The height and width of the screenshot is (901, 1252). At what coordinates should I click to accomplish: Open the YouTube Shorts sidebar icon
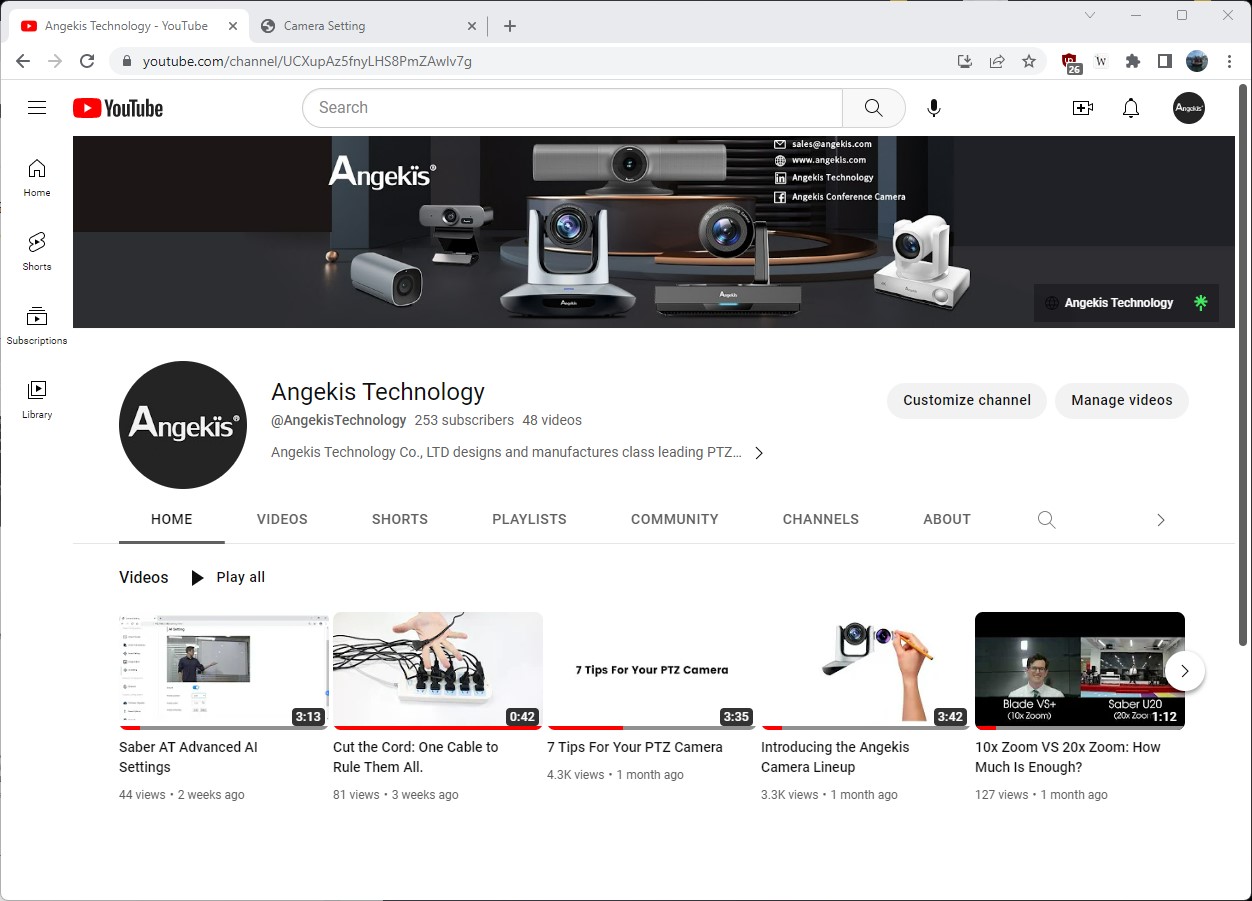36,248
